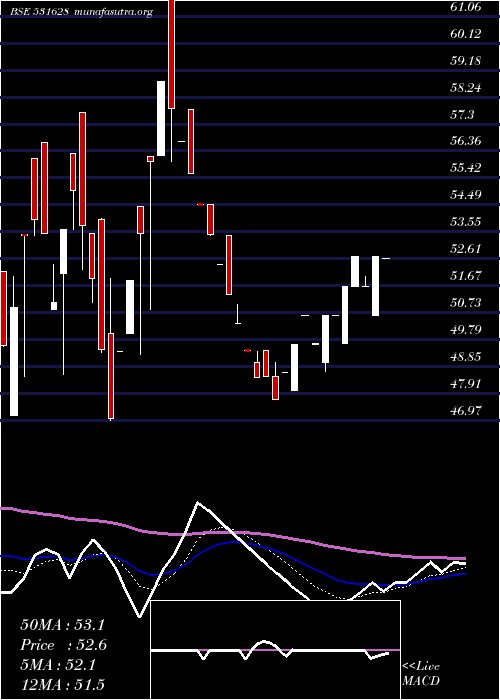The width and height of the screenshot is (500, 700).
Task: Click the 57.3 price axis label
Action: (462, 115)
